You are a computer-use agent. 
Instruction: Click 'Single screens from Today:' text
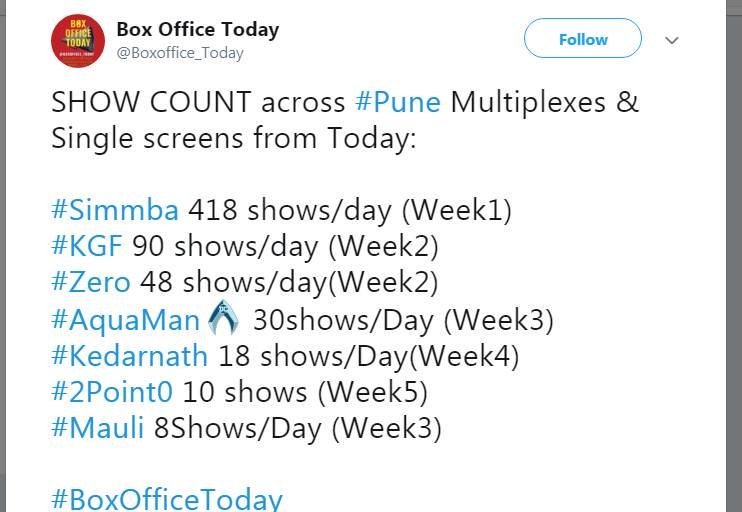(x=234, y=138)
